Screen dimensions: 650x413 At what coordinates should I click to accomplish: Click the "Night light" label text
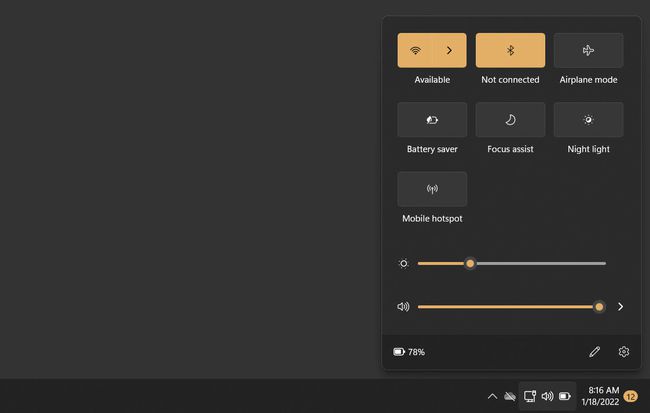[588, 149]
